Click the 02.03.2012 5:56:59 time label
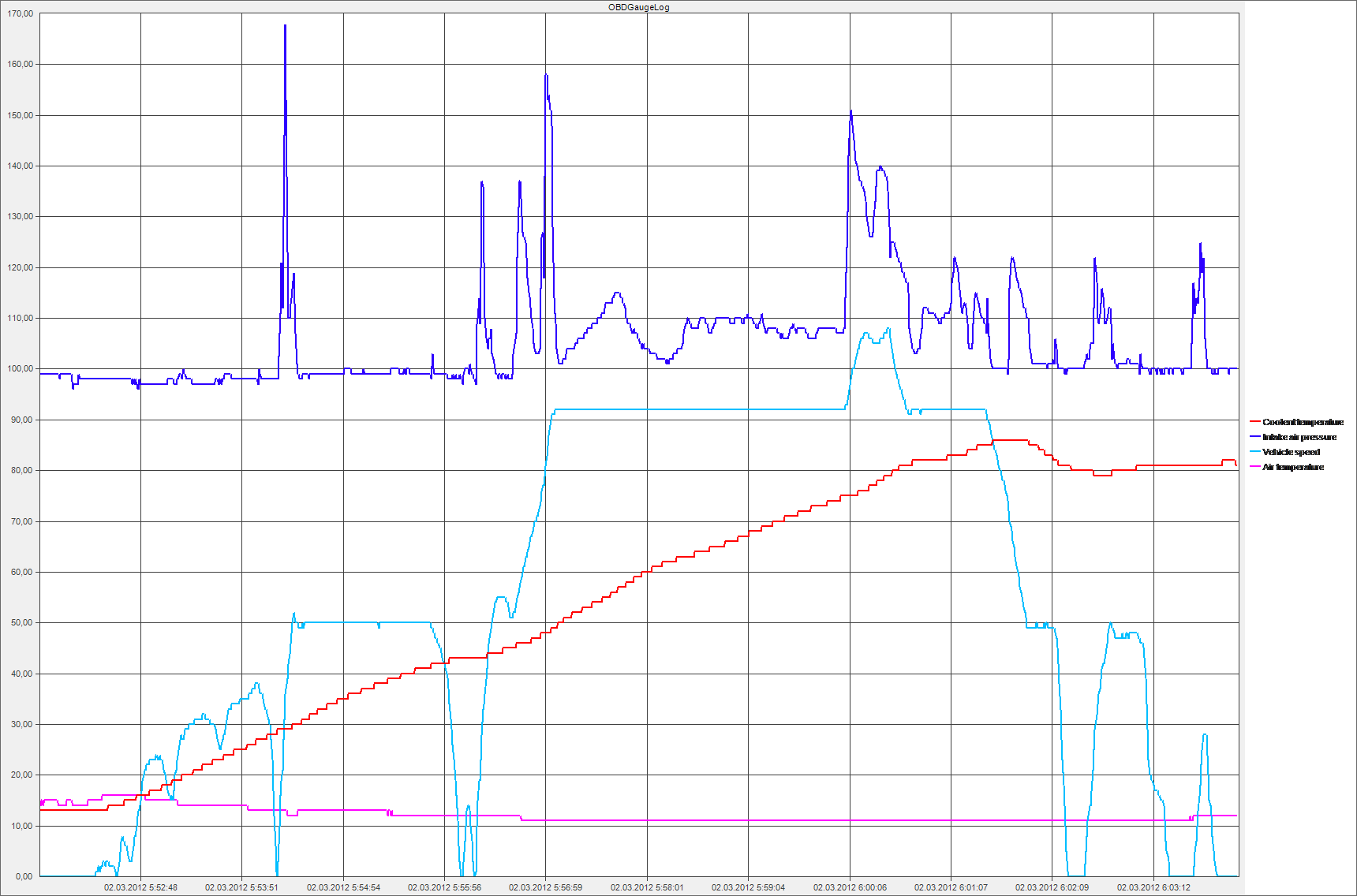The image size is (1357, 896). click(545, 887)
